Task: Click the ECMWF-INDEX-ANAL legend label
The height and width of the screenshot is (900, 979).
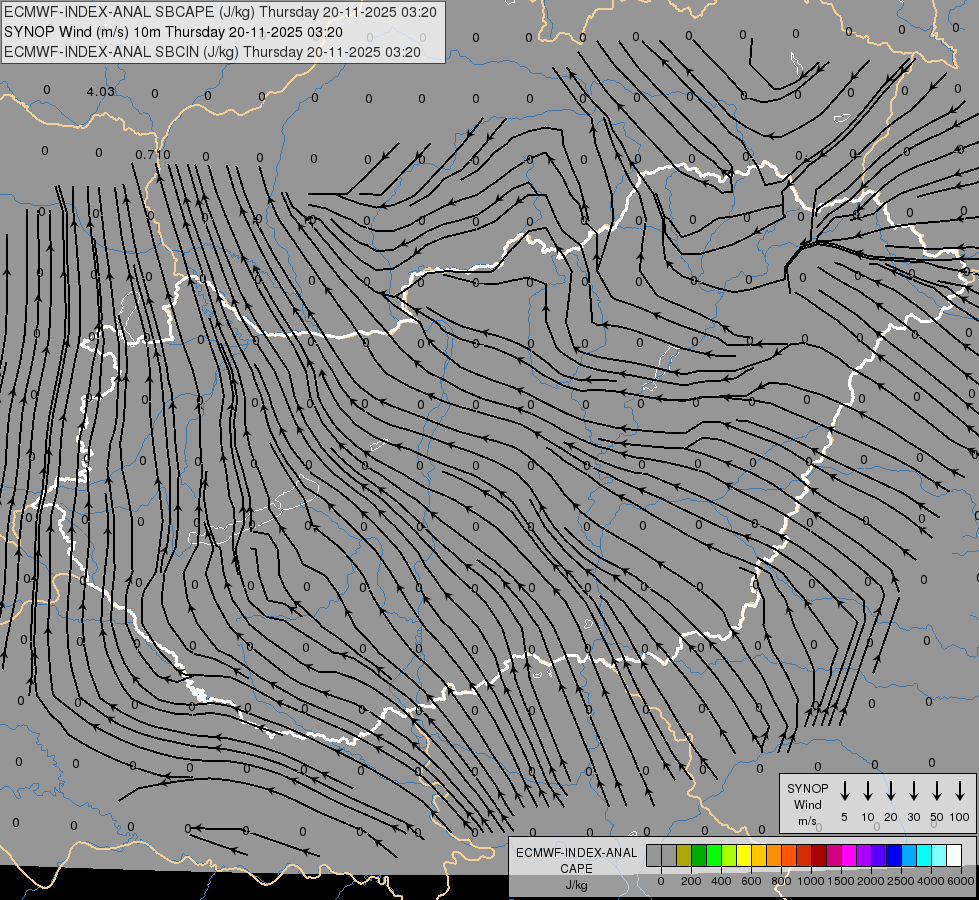Action: [x=576, y=853]
